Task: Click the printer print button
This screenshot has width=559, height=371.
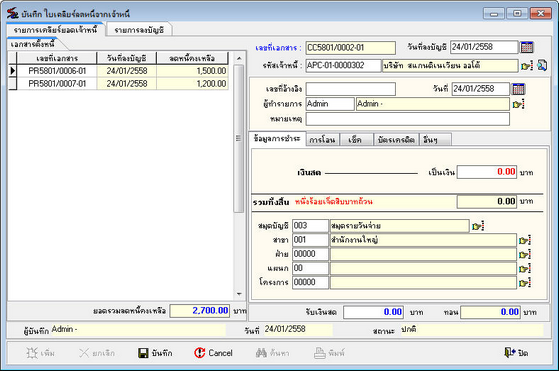Action: click(x=329, y=353)
